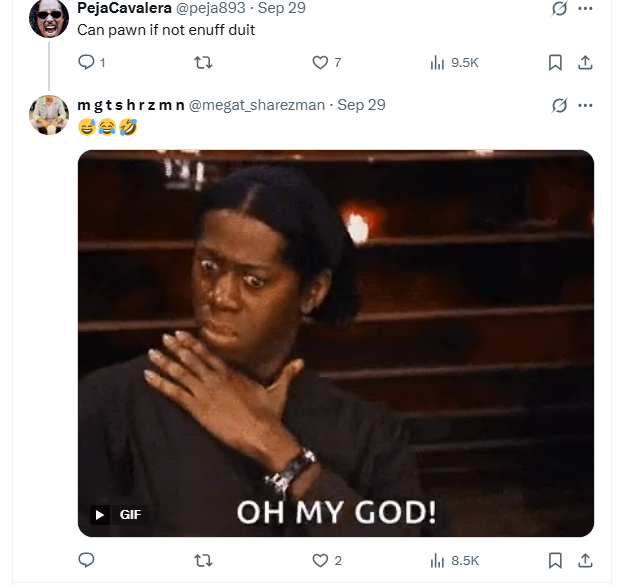628x586 pixels.
Task: Open Grok explain icon on PejaCavalera's tweet
Action: coord(559,8)
